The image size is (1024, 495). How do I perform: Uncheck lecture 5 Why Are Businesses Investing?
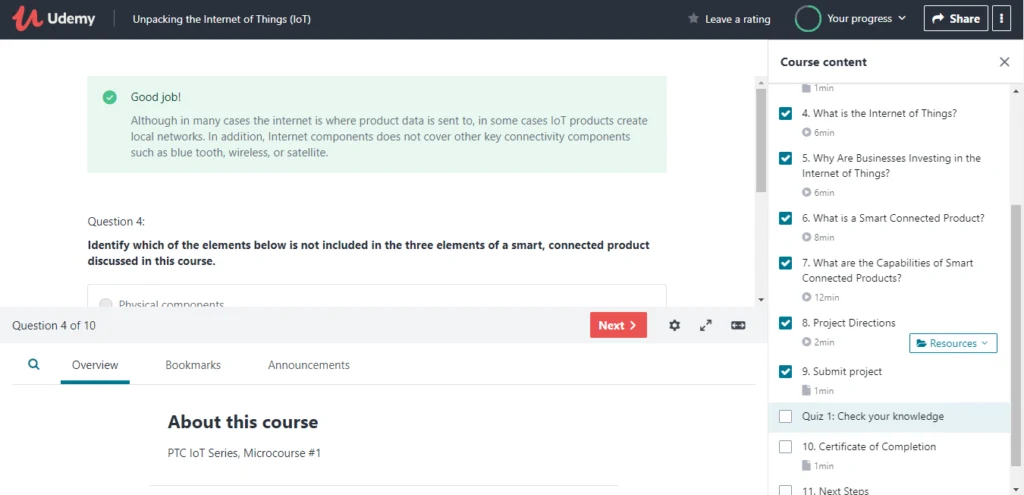786,158
